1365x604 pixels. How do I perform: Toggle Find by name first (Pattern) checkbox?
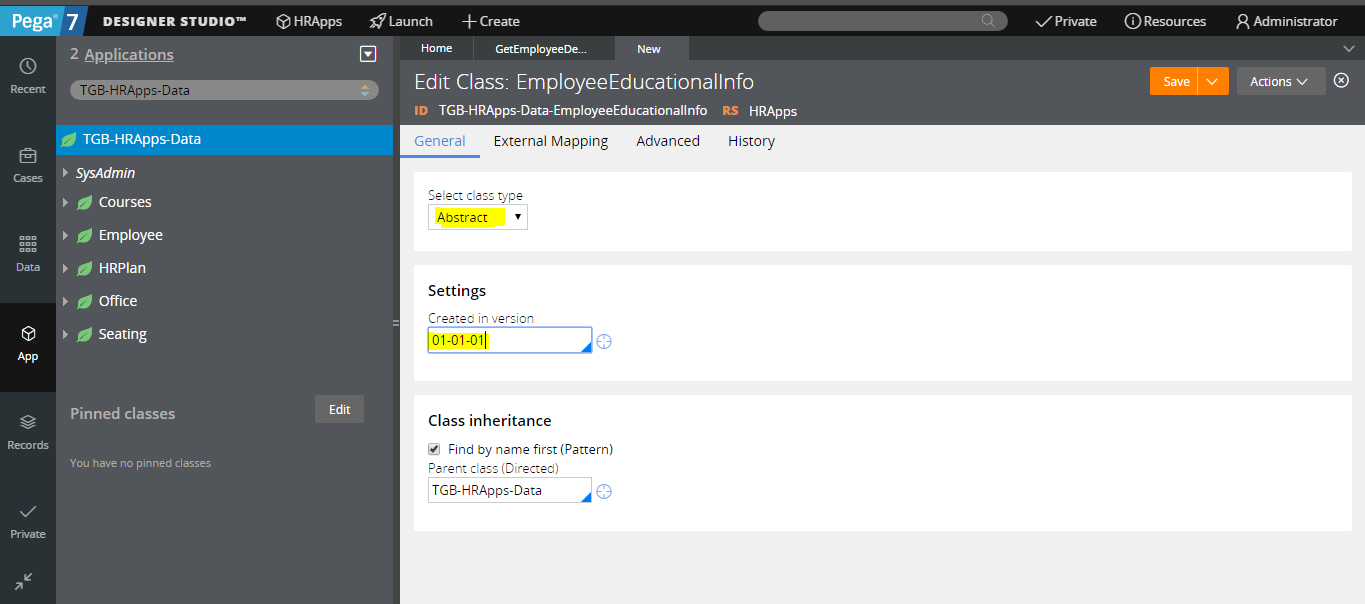pos(434,449)
